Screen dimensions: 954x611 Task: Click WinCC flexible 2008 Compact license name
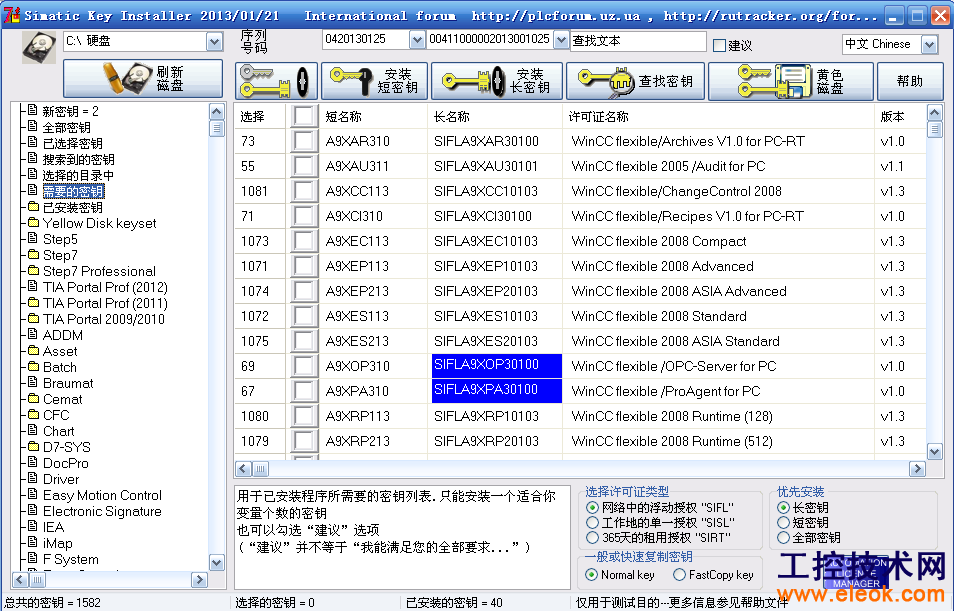tap(658, 241)
